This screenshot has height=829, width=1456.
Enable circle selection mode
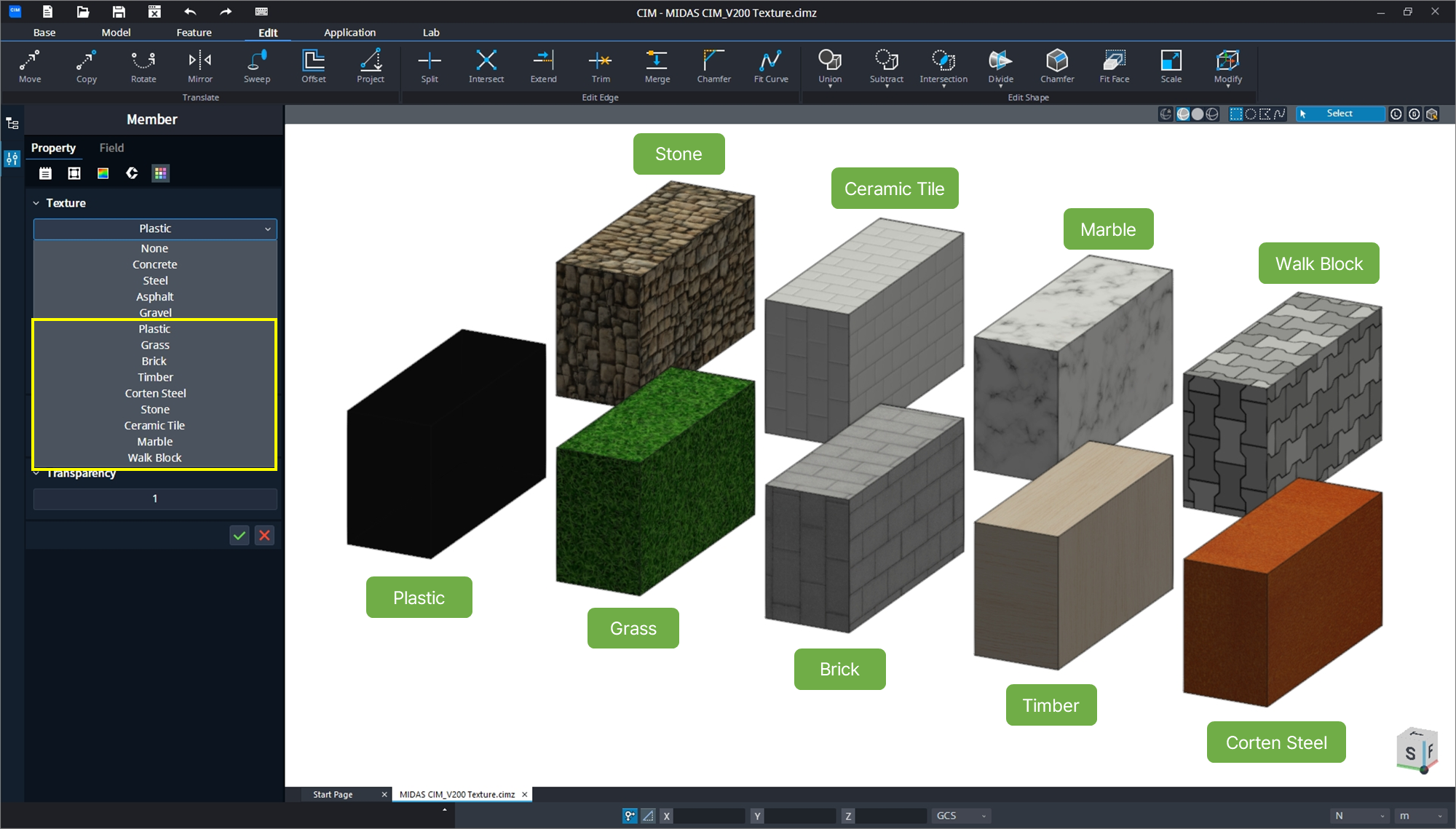[1251, 114]
